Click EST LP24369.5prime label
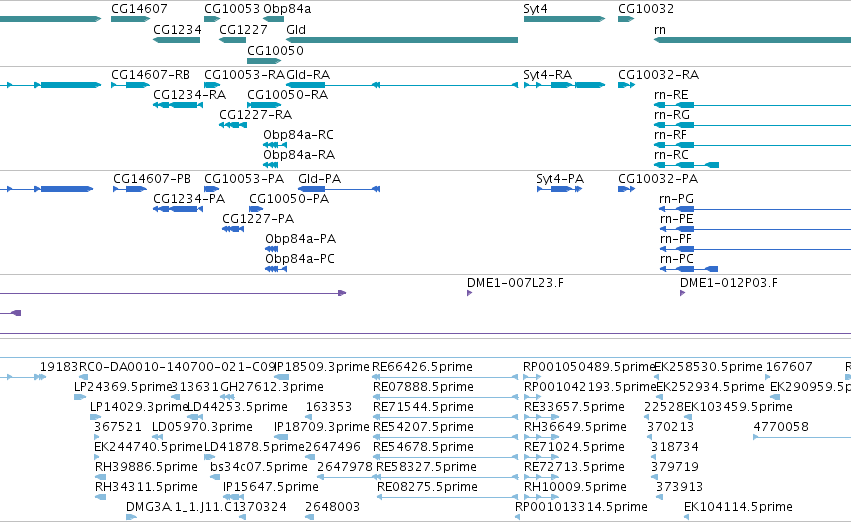The height and width of the screenshot is (522, 851). coord(123,387)
